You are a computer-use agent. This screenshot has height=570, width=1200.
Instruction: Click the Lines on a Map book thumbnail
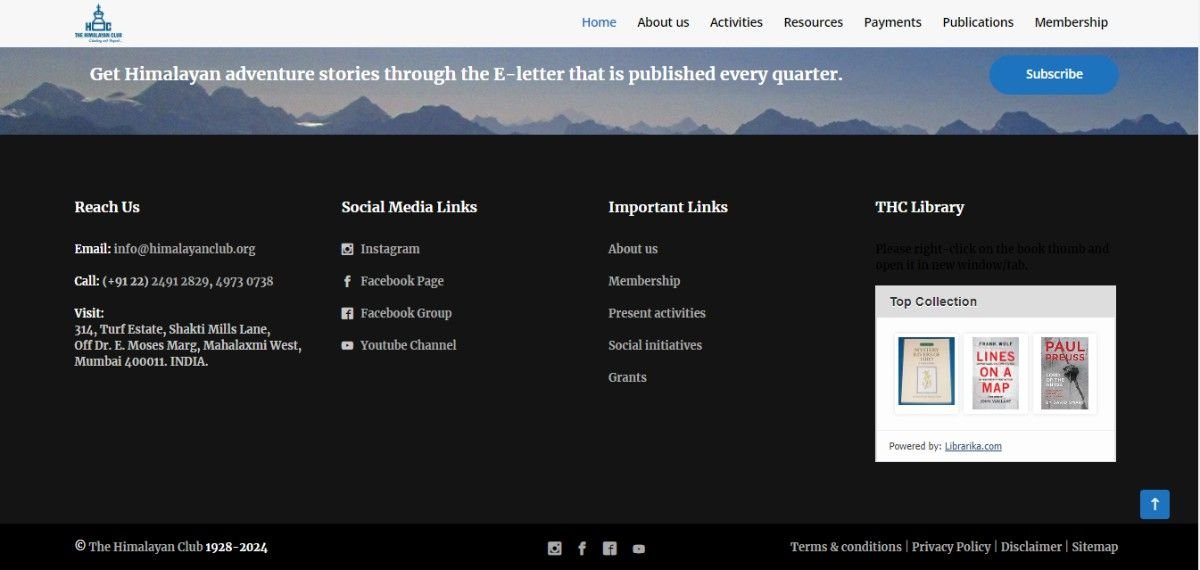(995, 372)
